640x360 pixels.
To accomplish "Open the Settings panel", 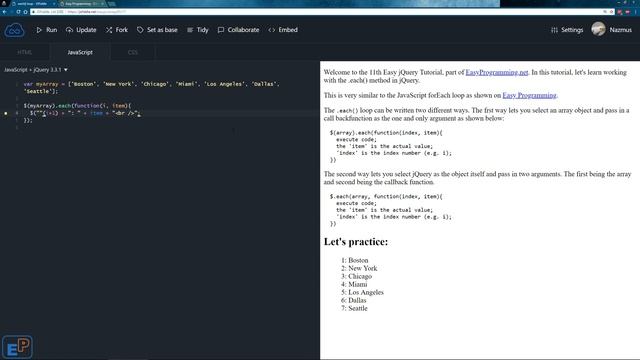I will tap(567, 30).
